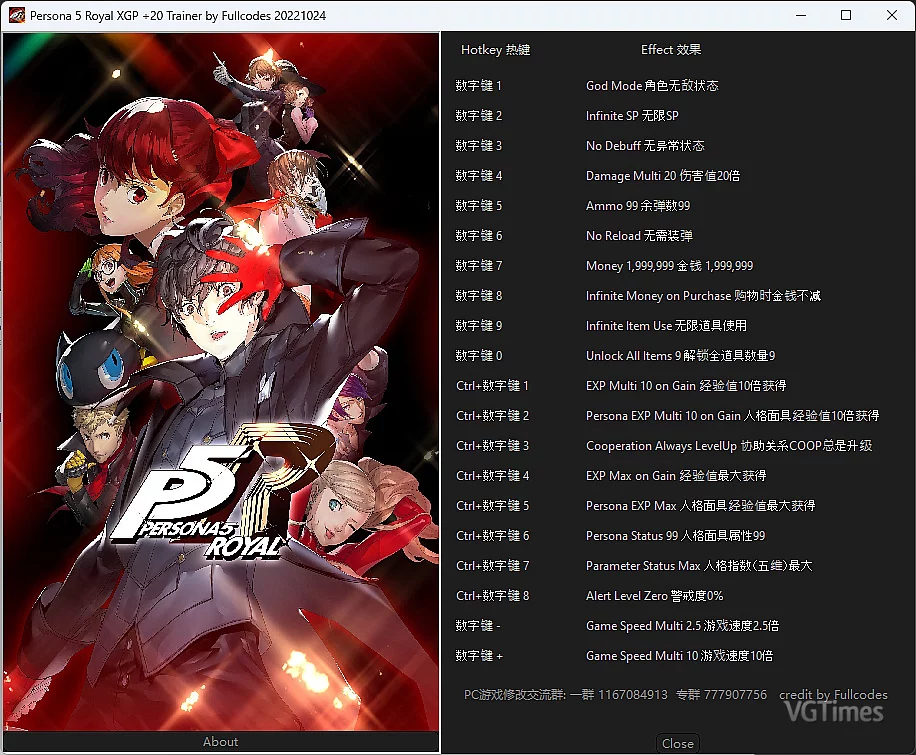Image resolution: width=916 pixels, height=755 pixels.
Task: Close the window with the X button
Action: pyautogui.click(x=891, y=15)
